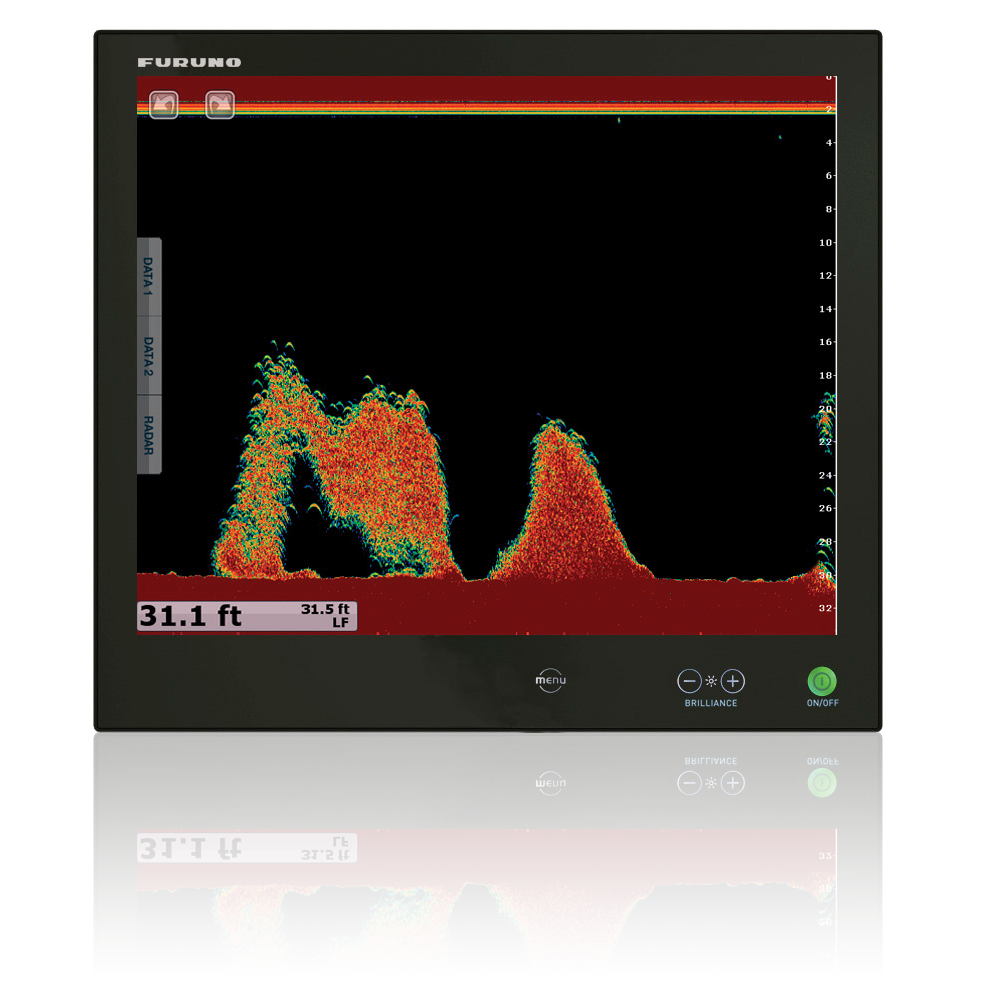This screenshot has height=1000, width=1000.
Task: Toggle the green ON/OFF power button on the upper bezel
Action: point(822,682)
